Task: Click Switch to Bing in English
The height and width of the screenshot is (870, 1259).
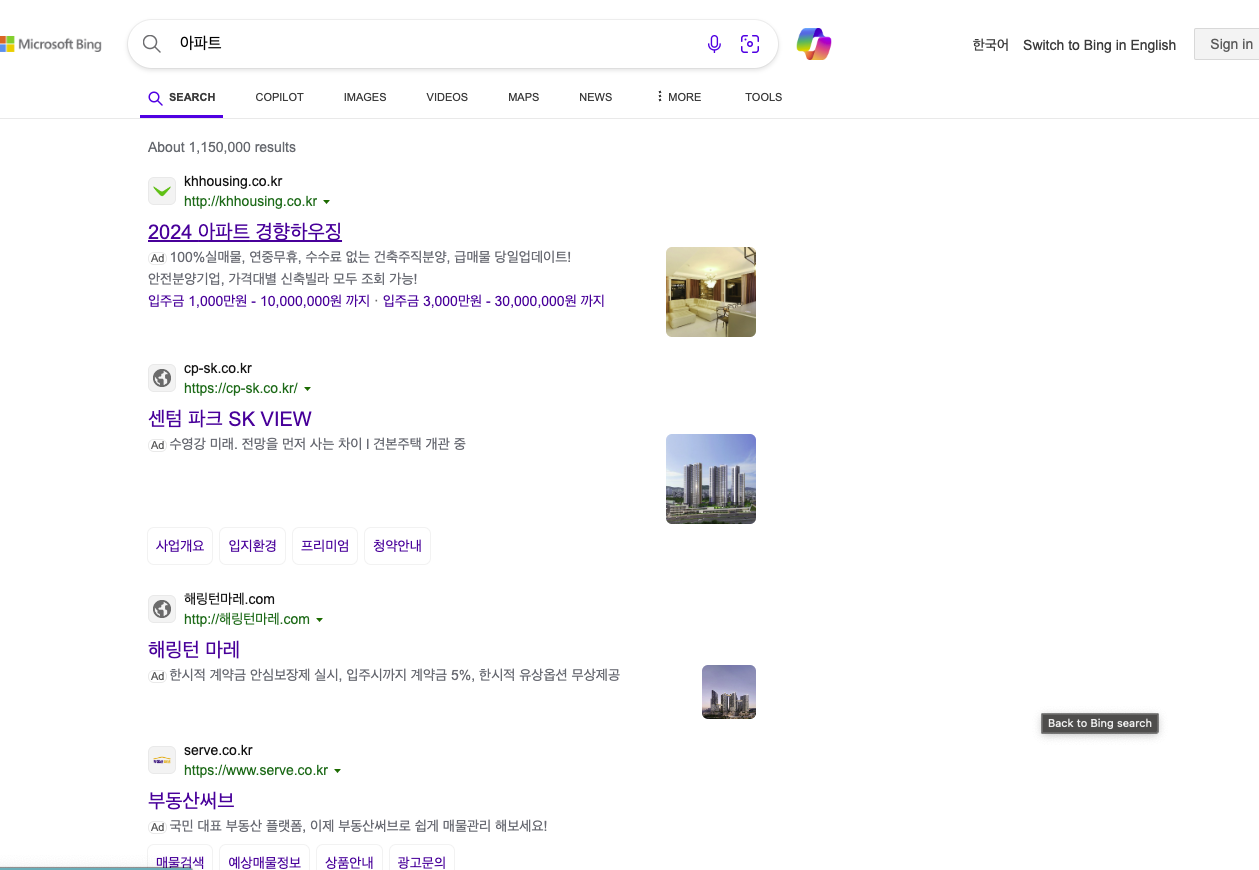Action: tap(1099, 45)
